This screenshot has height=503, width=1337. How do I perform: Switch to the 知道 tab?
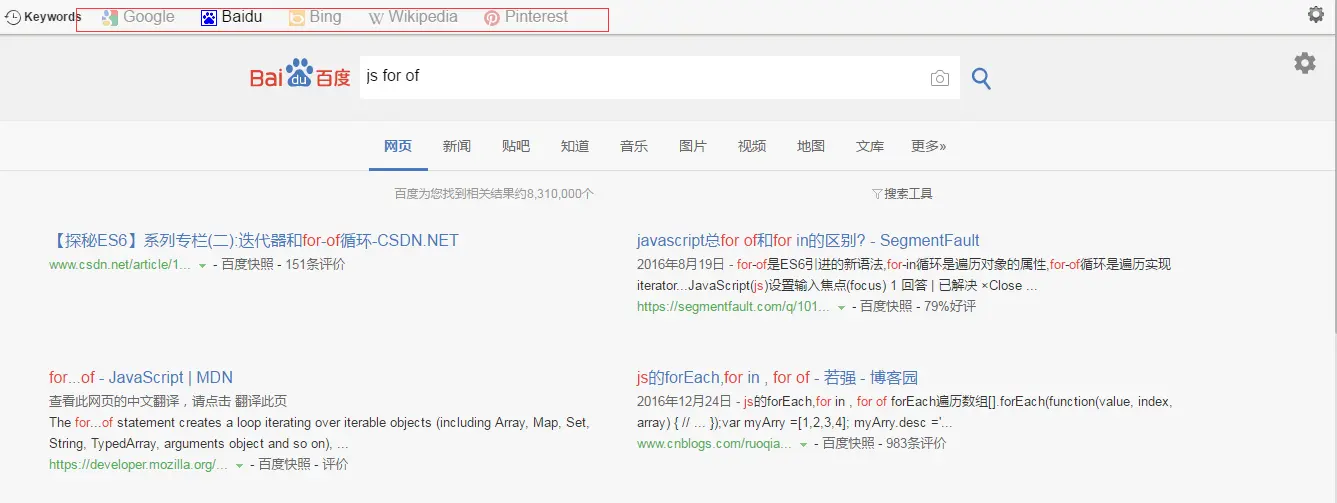click(x=575, y=146)
